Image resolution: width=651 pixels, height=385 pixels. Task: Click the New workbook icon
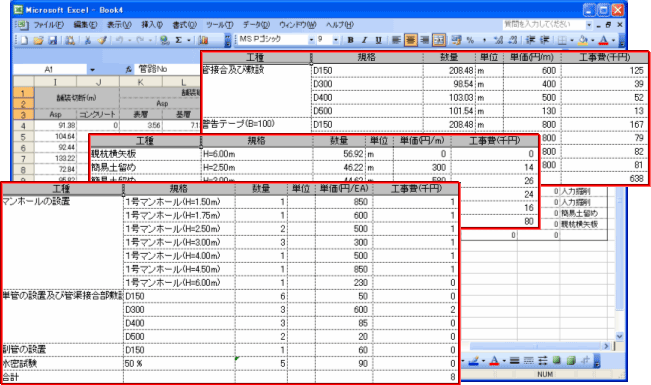[x=24, y=40]
